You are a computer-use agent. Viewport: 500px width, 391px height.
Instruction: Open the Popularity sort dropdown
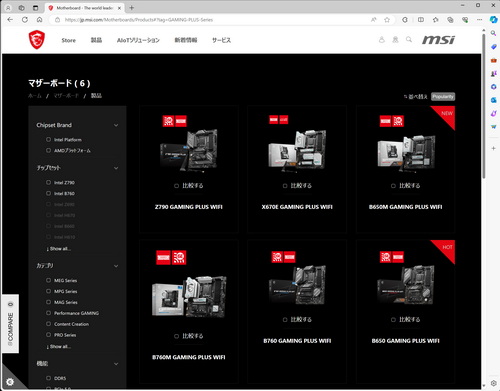tap(443, 97)
